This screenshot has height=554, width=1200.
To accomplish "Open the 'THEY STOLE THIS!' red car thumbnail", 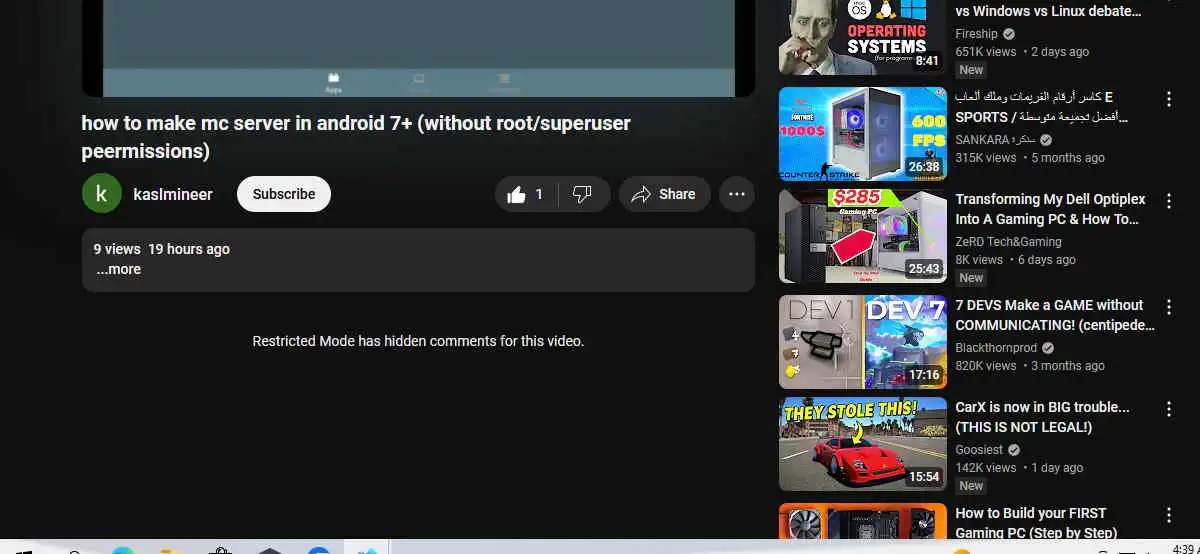I will coord(863,444).
